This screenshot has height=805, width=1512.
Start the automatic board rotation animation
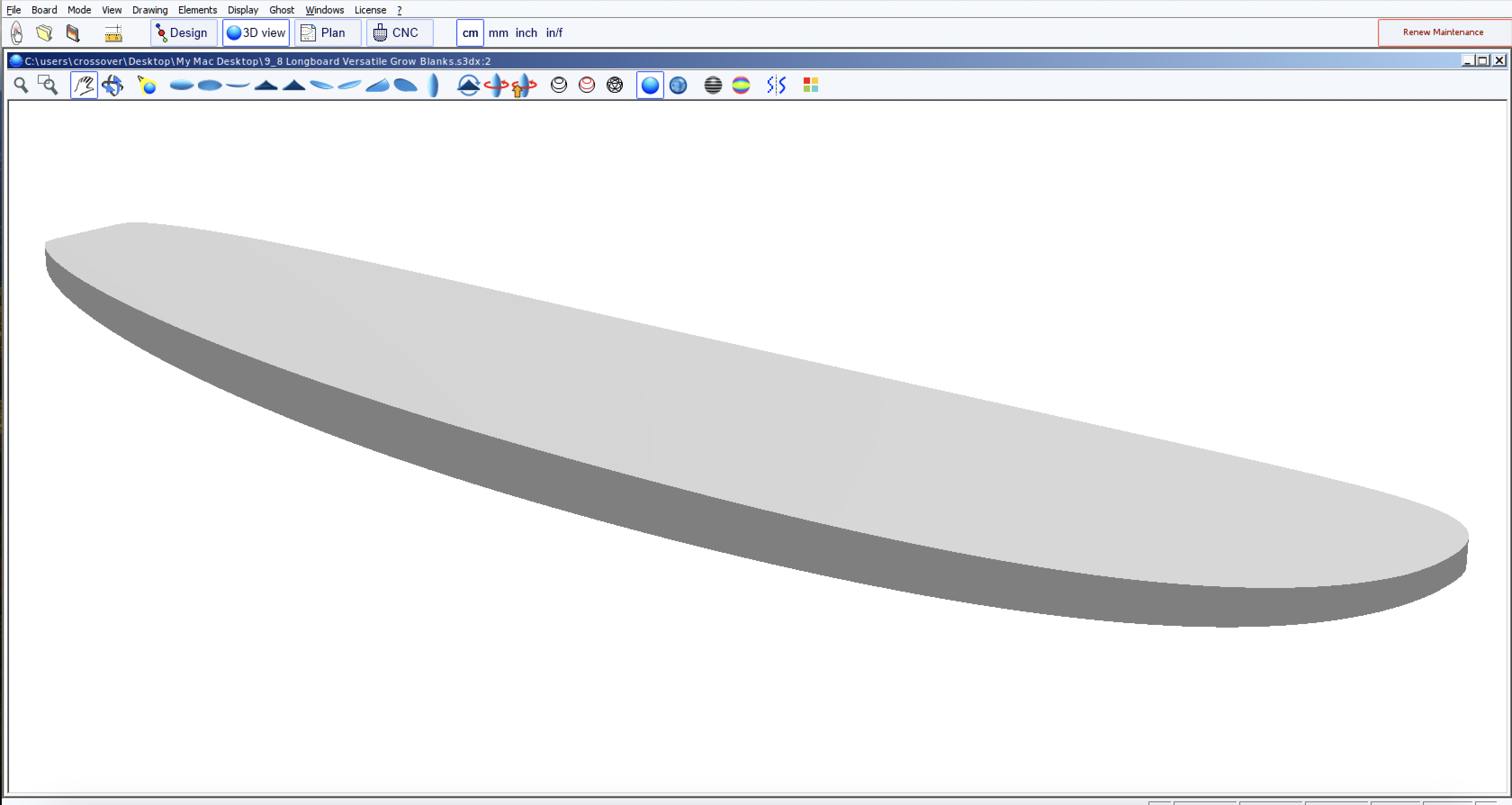click(496, 86)
